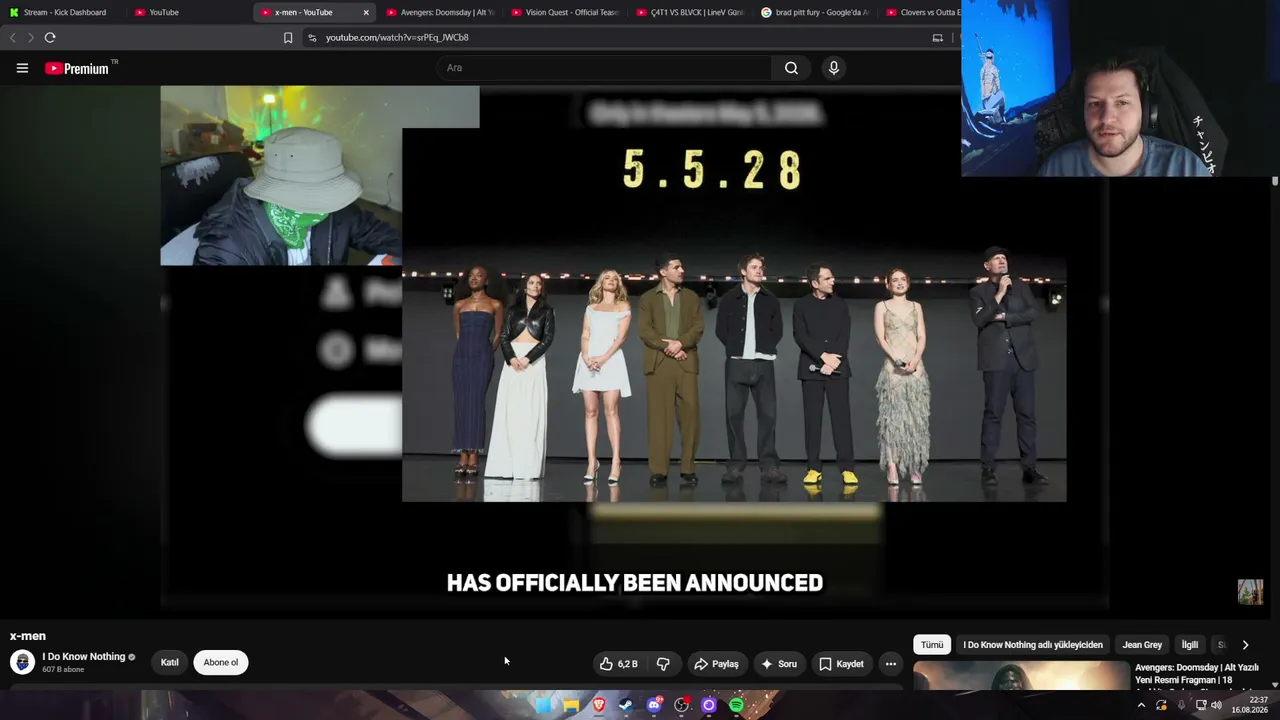The height and width of the screenshot is (720, 1280).
Task: Open File Explorer from taskbar
Action: 571,705
